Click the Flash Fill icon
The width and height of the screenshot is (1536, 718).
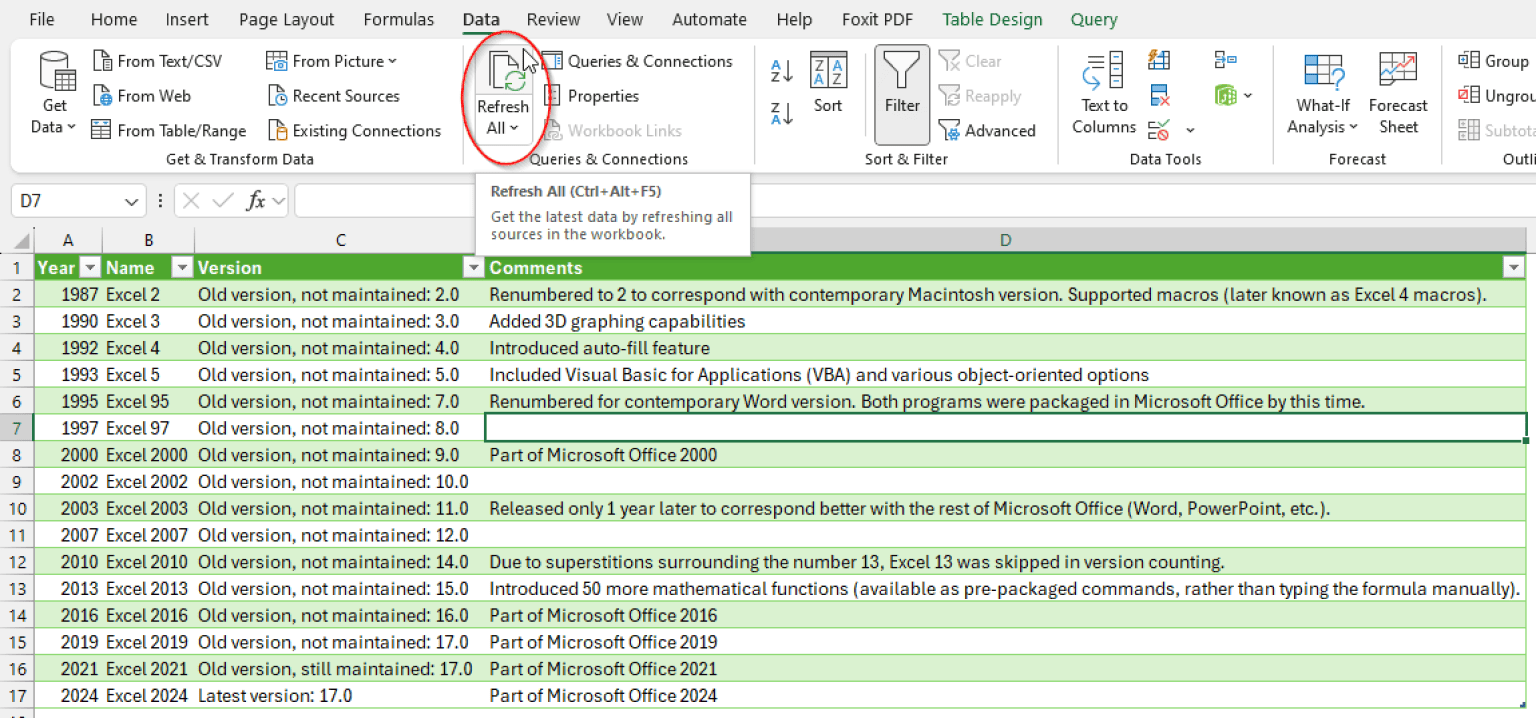tap(1158, 60)
